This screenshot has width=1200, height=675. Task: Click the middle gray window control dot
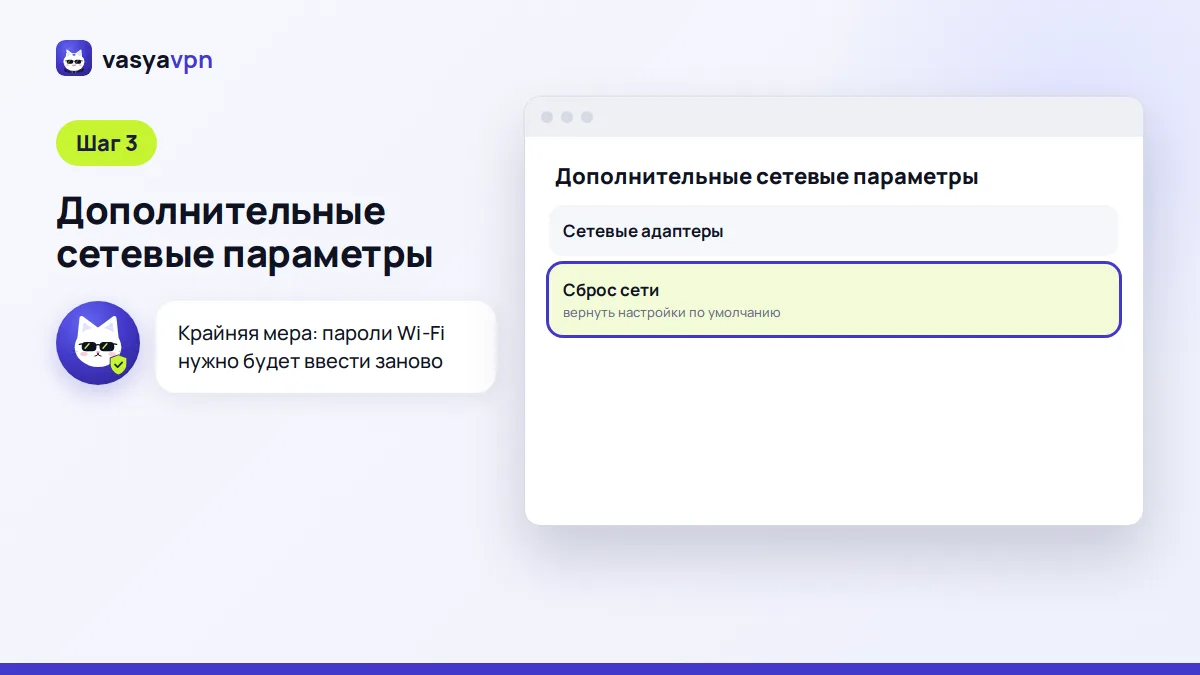pyautogui.click(x=567, y=117)
